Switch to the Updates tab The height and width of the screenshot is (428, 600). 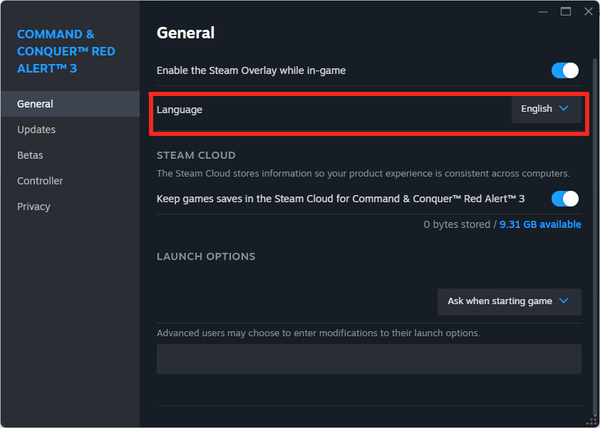(36, 130)
